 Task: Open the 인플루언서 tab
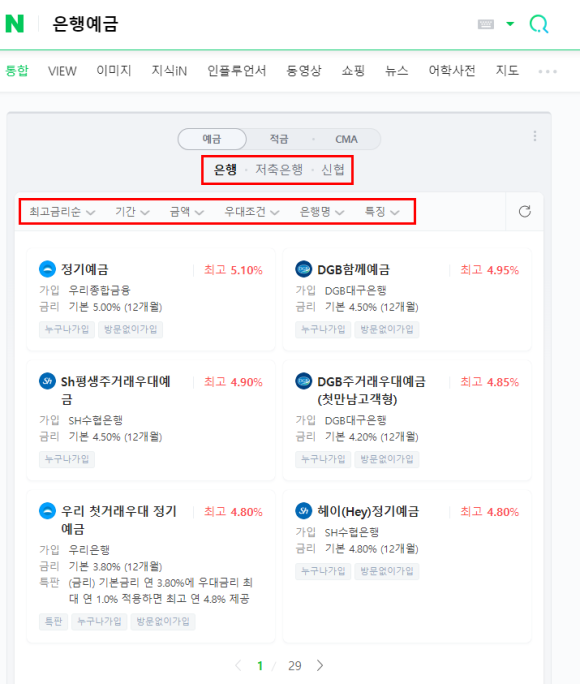(x=236, y=71)
